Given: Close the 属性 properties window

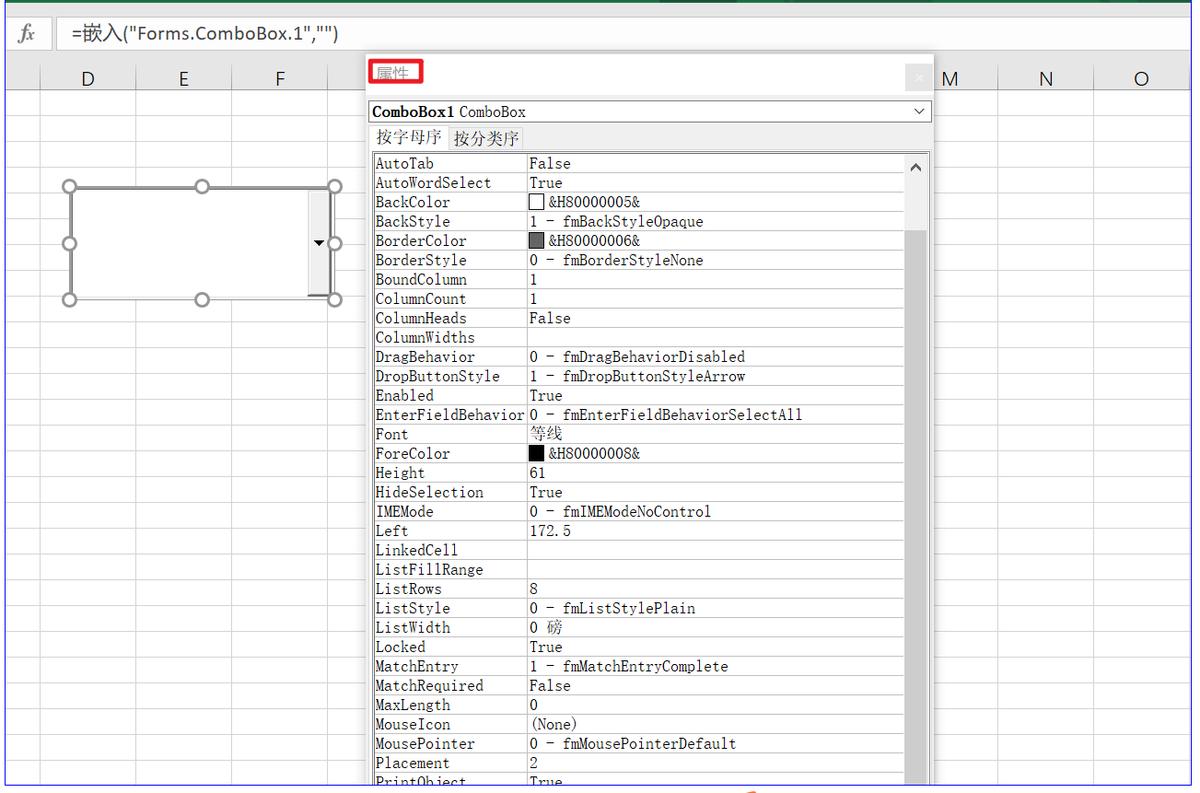Looking at the screenshot, I should click(919, 77).
